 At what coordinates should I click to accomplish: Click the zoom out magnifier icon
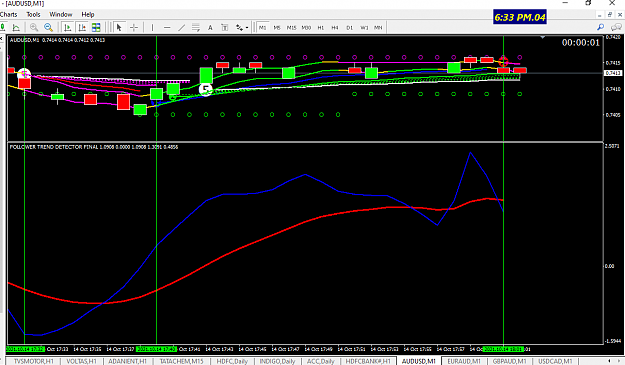[49, 27]
